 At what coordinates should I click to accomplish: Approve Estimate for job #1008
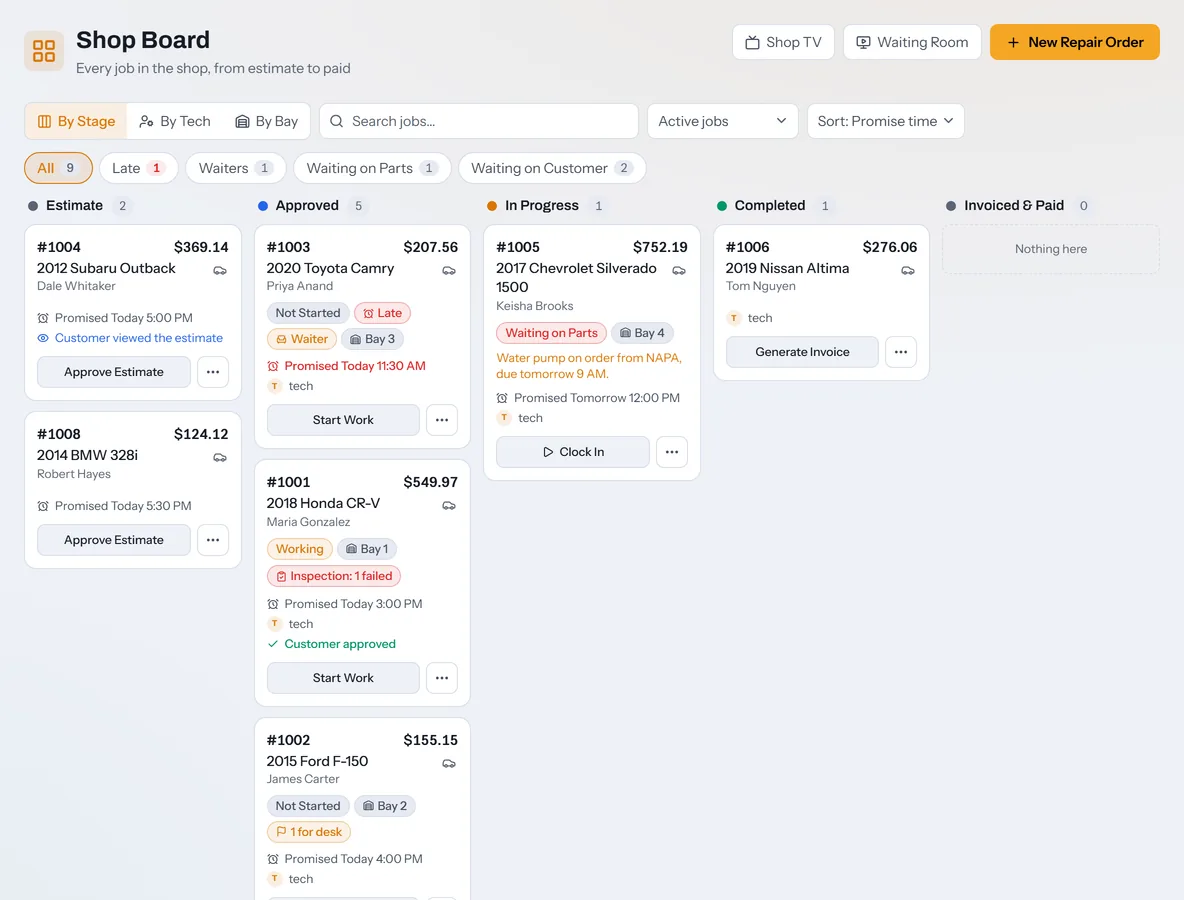coord(114,540)
